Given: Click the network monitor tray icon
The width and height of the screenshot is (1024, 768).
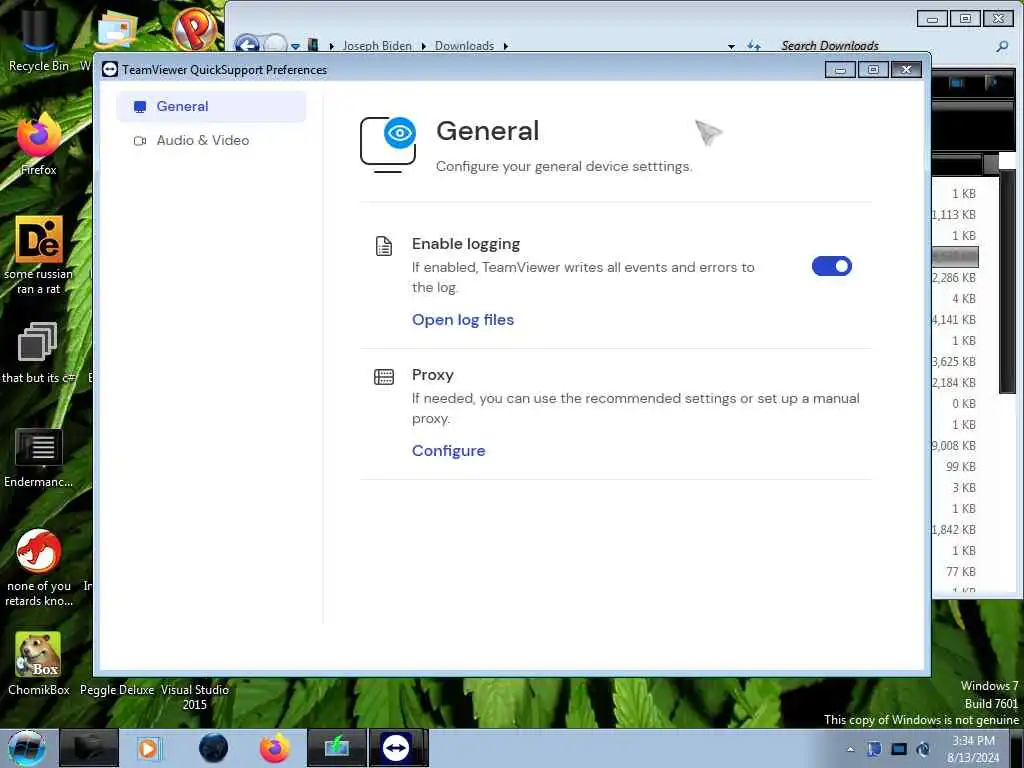Looking at the screenshot, I should (x=899, y=749).
